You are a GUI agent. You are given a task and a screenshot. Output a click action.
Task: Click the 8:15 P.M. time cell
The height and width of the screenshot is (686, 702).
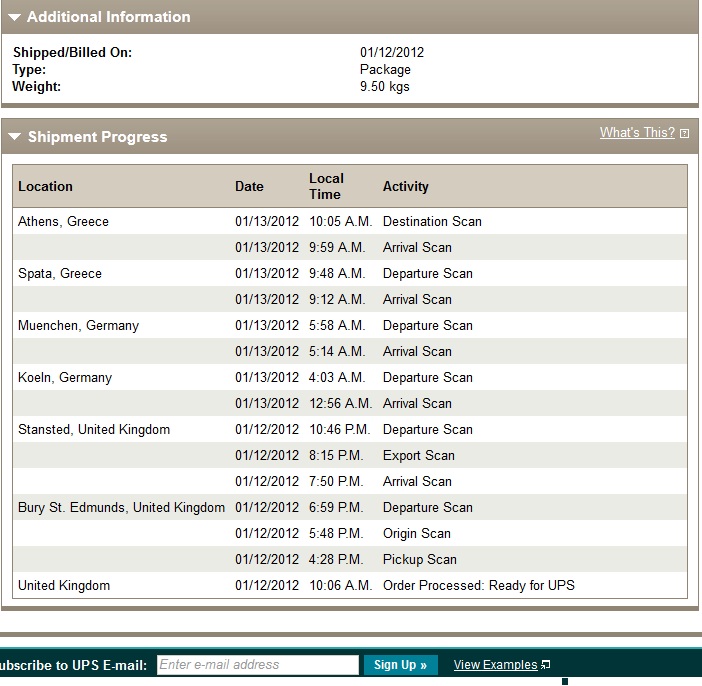[x=336, y=455]
